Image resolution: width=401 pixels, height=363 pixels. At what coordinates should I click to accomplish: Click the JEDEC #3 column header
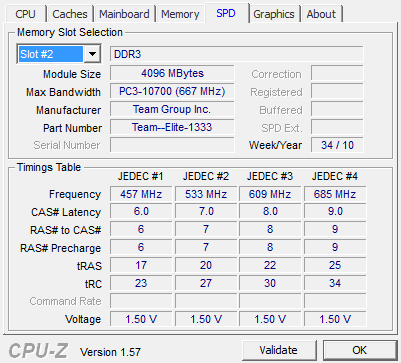pyautogui.click(x=270, y=176)
